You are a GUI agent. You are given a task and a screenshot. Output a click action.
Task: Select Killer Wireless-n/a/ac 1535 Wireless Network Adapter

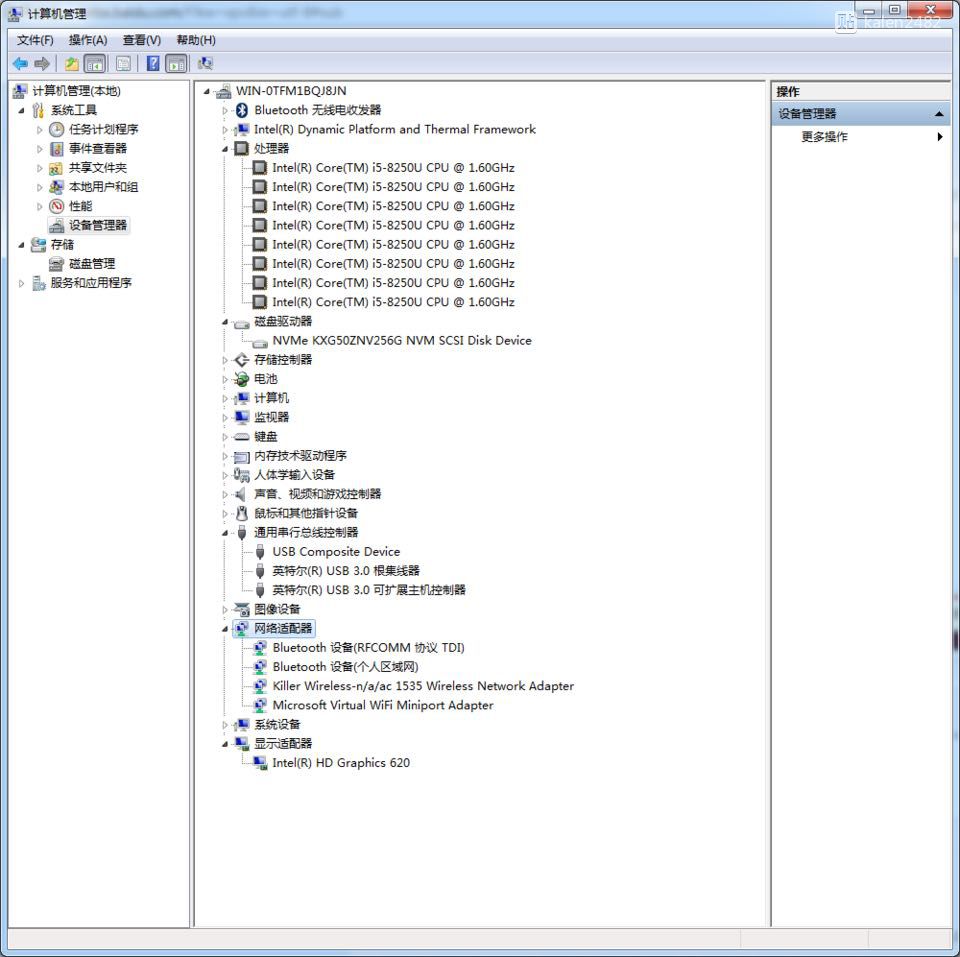click(423, 686)
